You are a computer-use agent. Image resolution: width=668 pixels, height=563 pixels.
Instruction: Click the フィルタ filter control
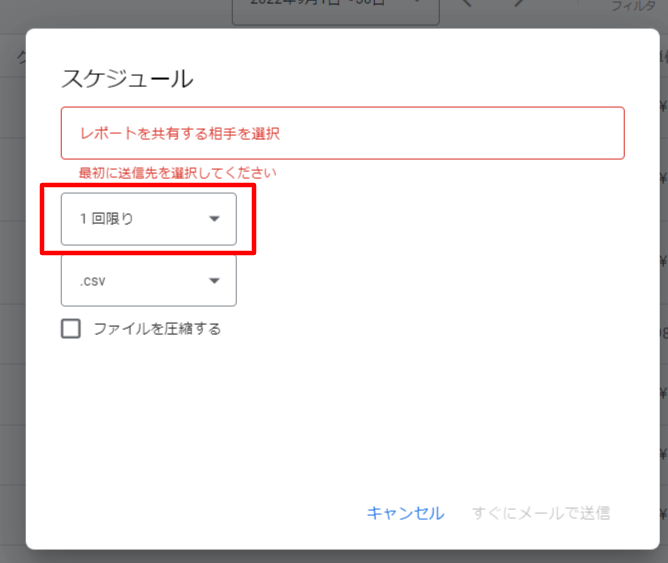click(633, 8)
